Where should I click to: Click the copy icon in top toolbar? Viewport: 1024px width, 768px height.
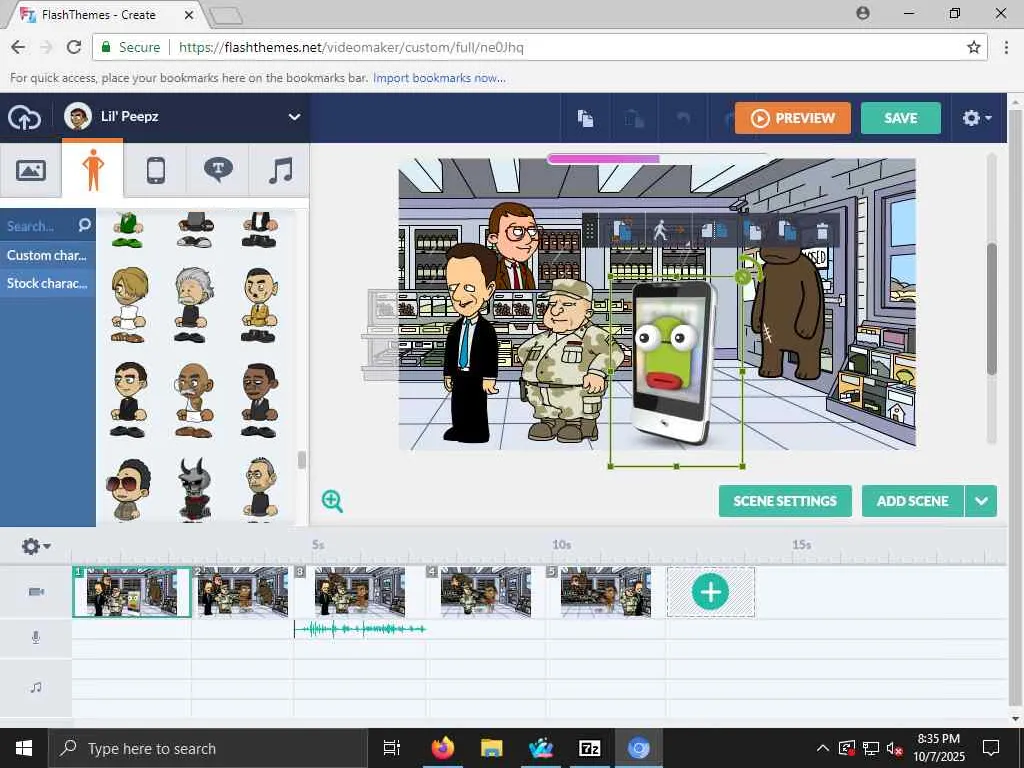[x=585, y=118]
